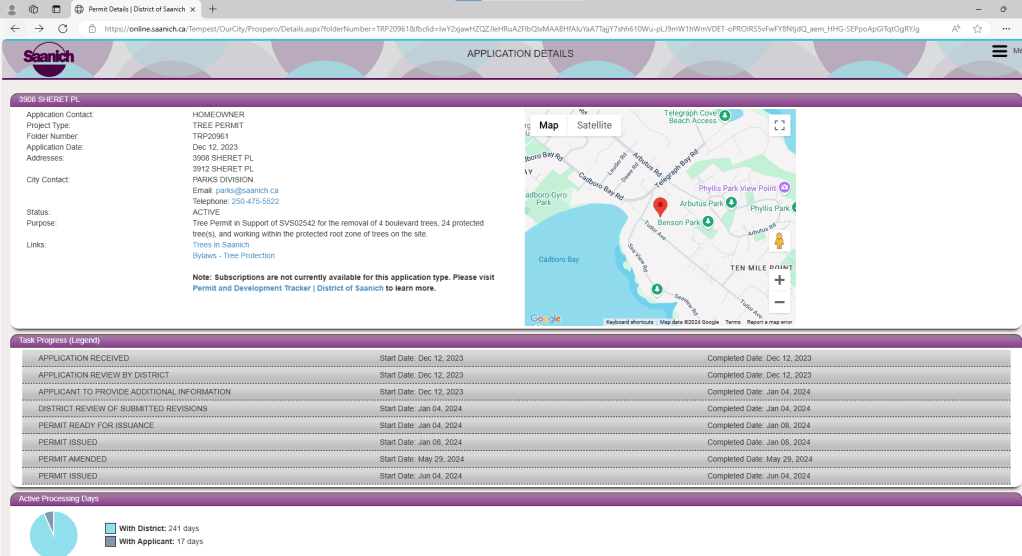The width and height of the screenshot is (1022, 556).
Task: Click the Saanich logo
Action: pyautogui.click(x=49, y=57)
